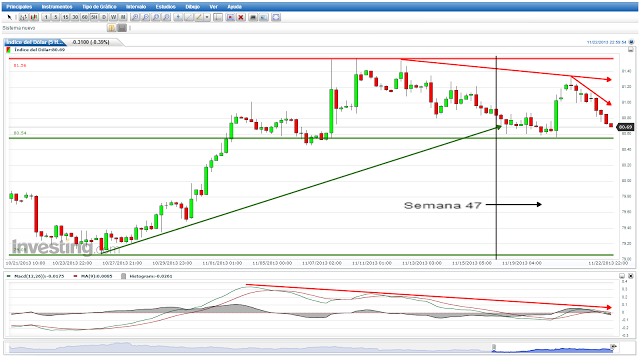Click the current price tag 80.69
Image resolution: width=640 pixels, height=360 pixels.
pos(625,127)
